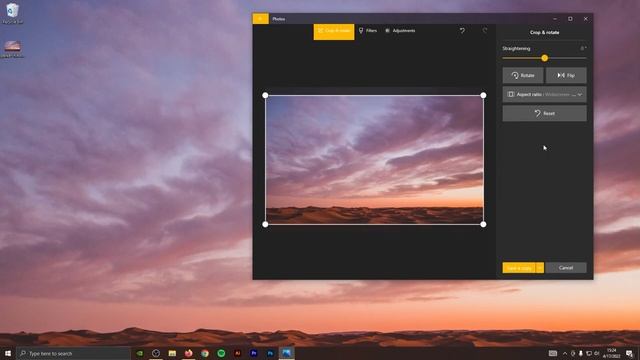Open the Action Center notifications

click(629, 353)
